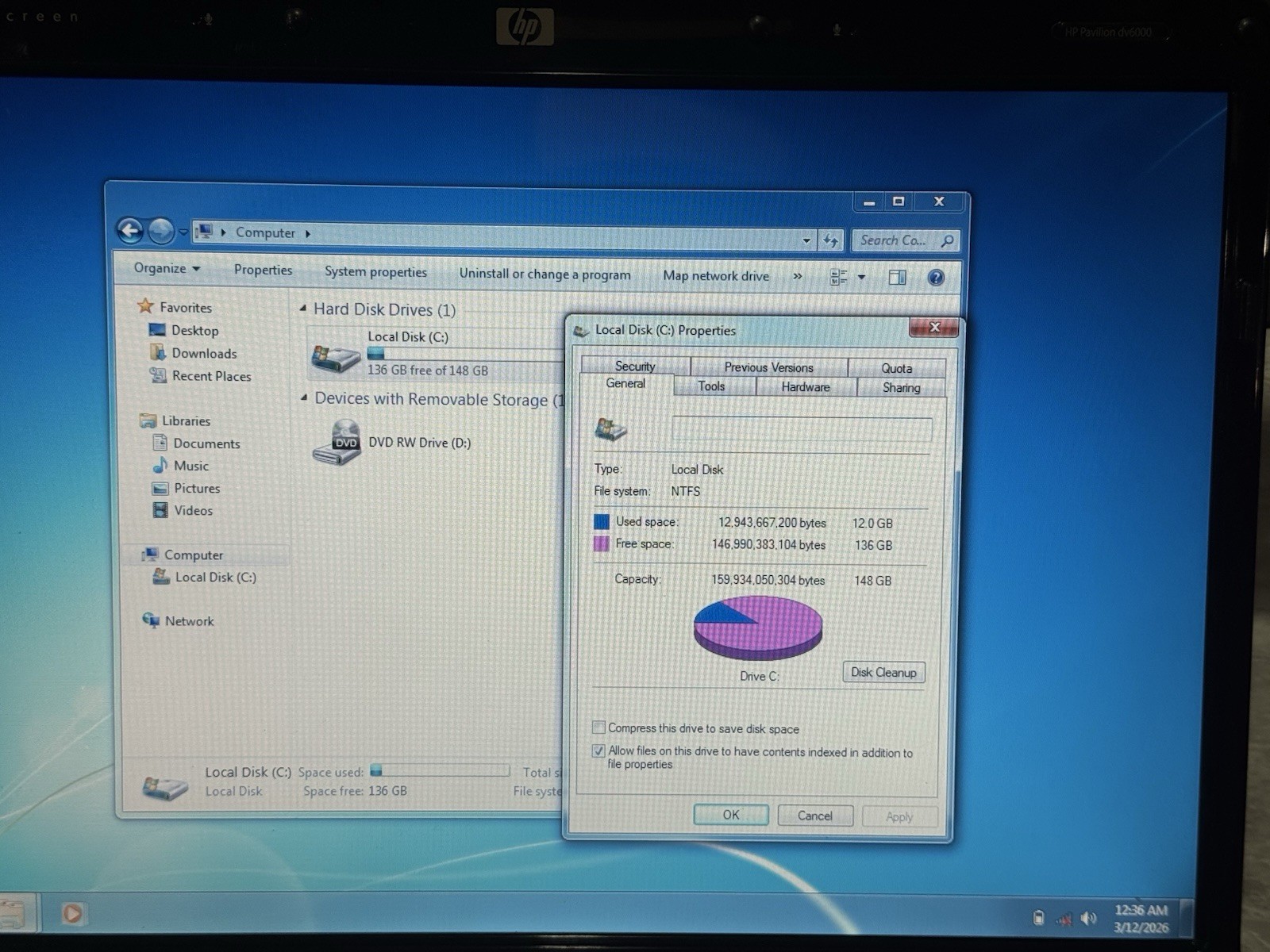Open System properties from toolbar
The image size is (1270, 952).
tap(375, 271)
